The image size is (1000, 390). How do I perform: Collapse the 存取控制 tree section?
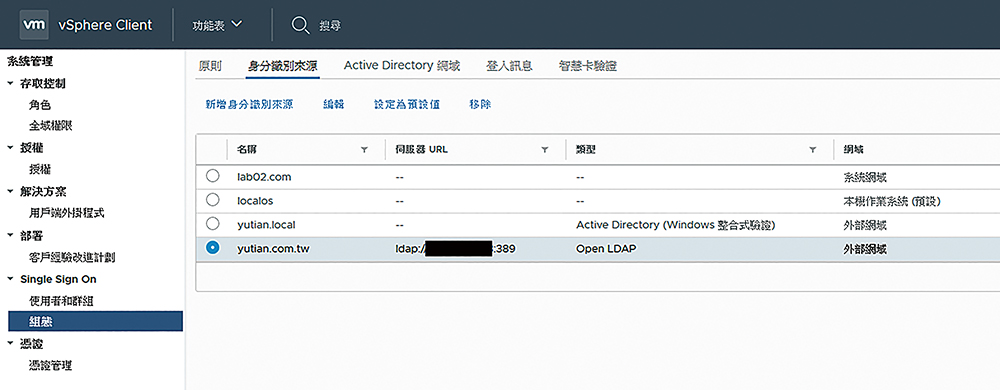[10, 83]
